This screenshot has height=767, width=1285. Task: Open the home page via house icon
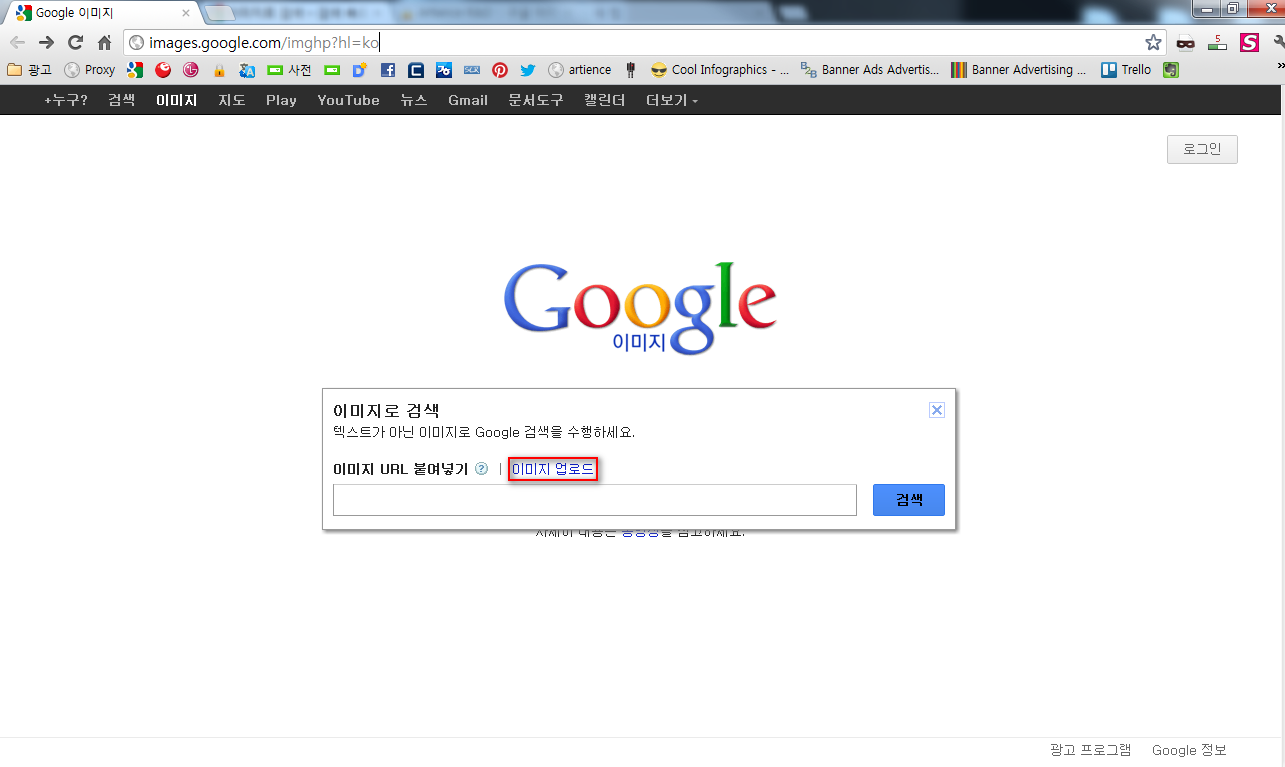tap(104, 42)
